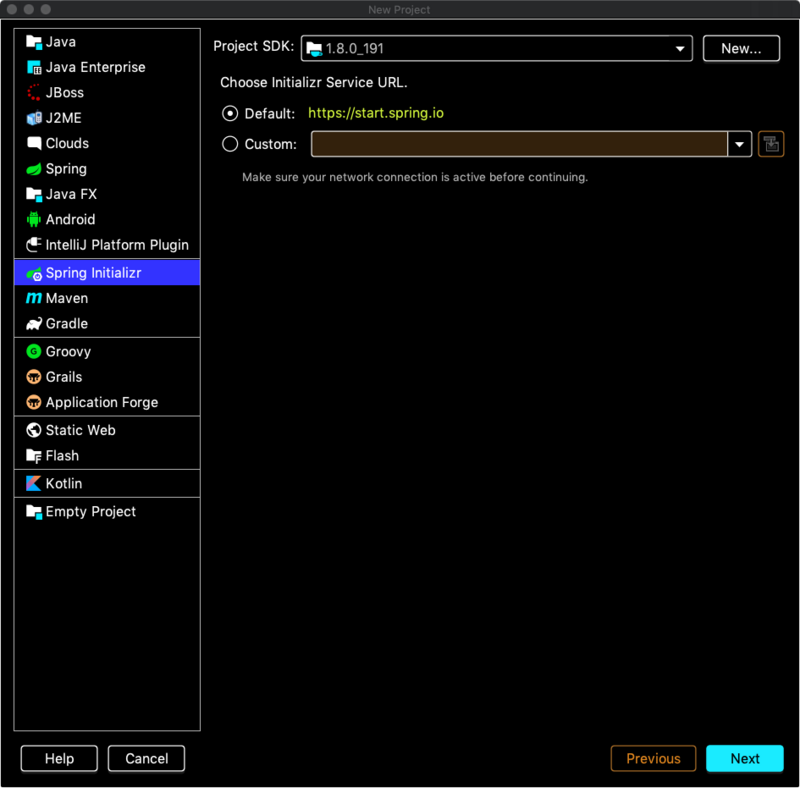The image size is (800, 788).
Task: Expand the Custom URL dropdown arrow
Action: 740,143
